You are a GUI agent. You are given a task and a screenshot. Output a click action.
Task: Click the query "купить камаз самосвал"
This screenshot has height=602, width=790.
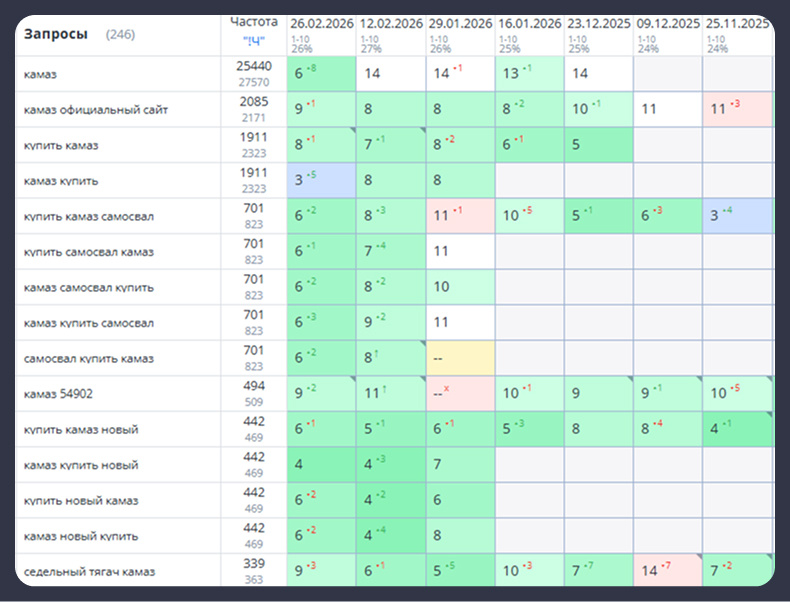coord(89,217)
